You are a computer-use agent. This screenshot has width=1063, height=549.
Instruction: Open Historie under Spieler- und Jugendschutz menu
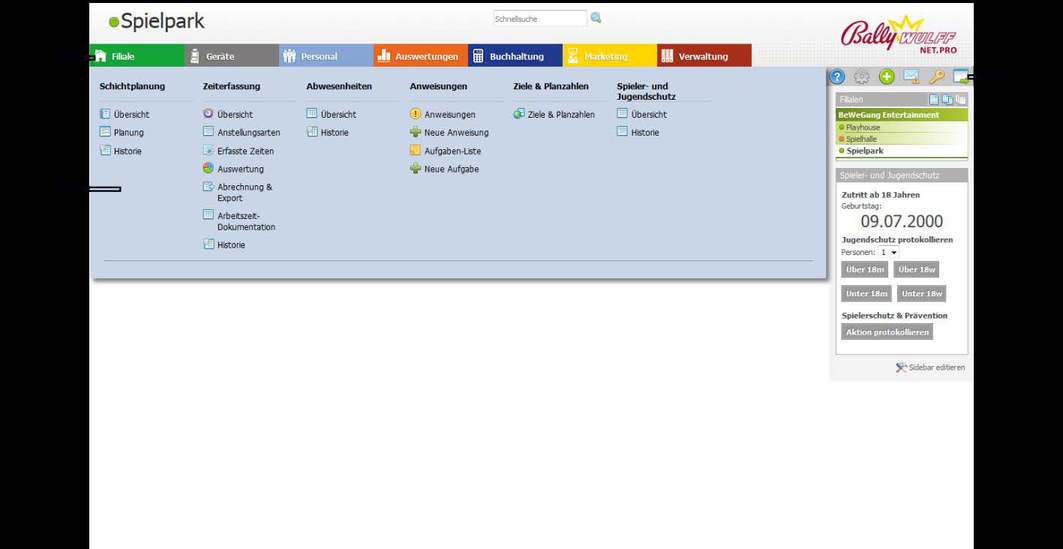tap(645, 133)
